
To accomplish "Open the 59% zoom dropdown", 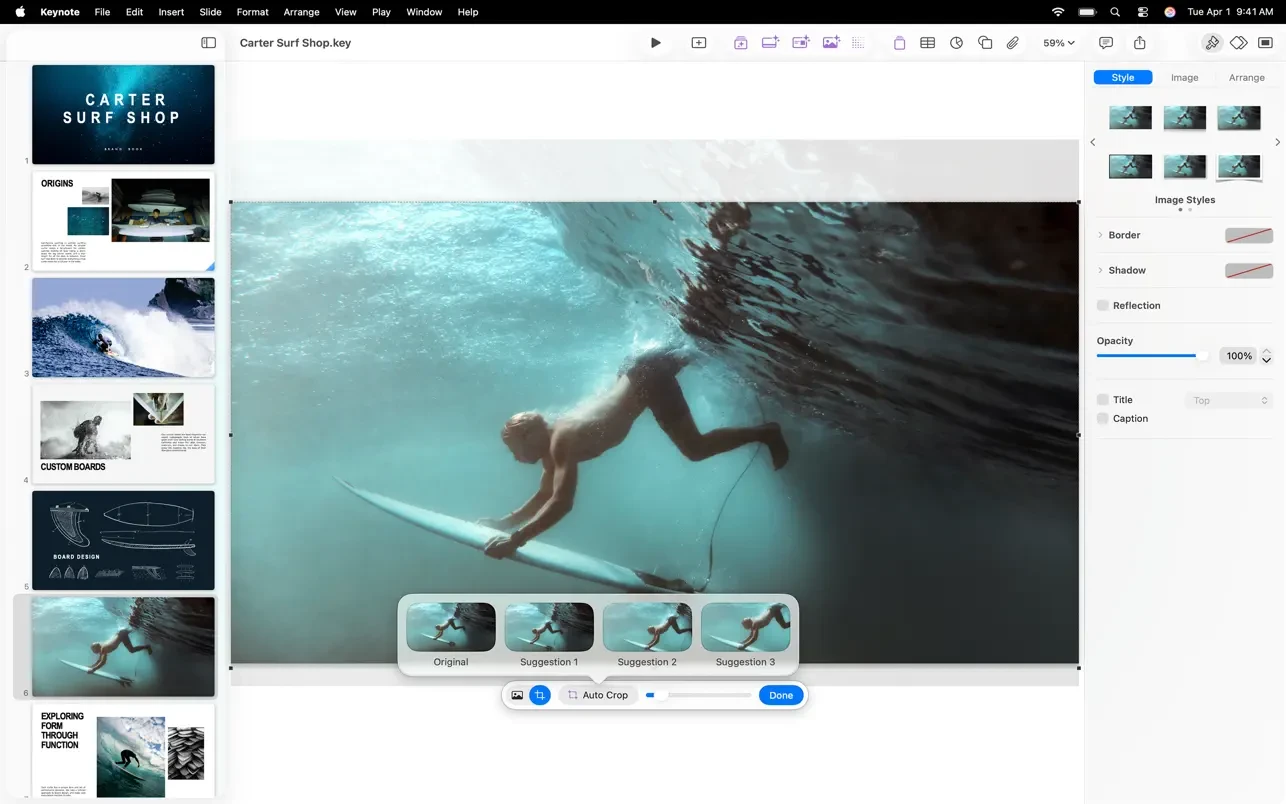I will [x=1059, y=43].
